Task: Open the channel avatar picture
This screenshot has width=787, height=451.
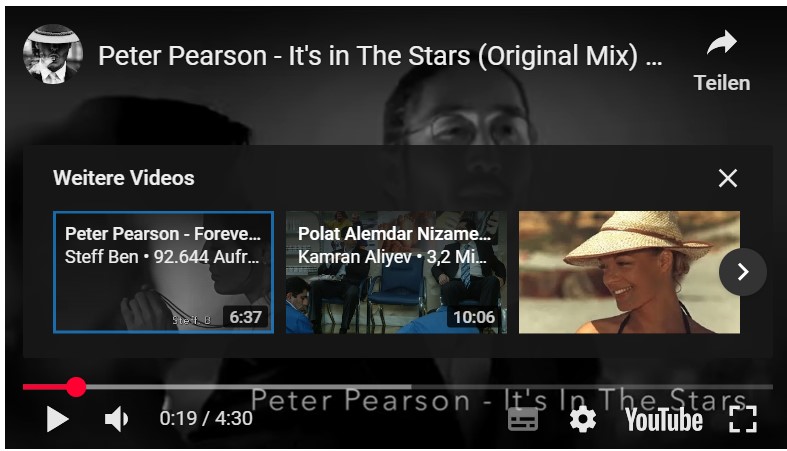Action: tap(53, 54)
